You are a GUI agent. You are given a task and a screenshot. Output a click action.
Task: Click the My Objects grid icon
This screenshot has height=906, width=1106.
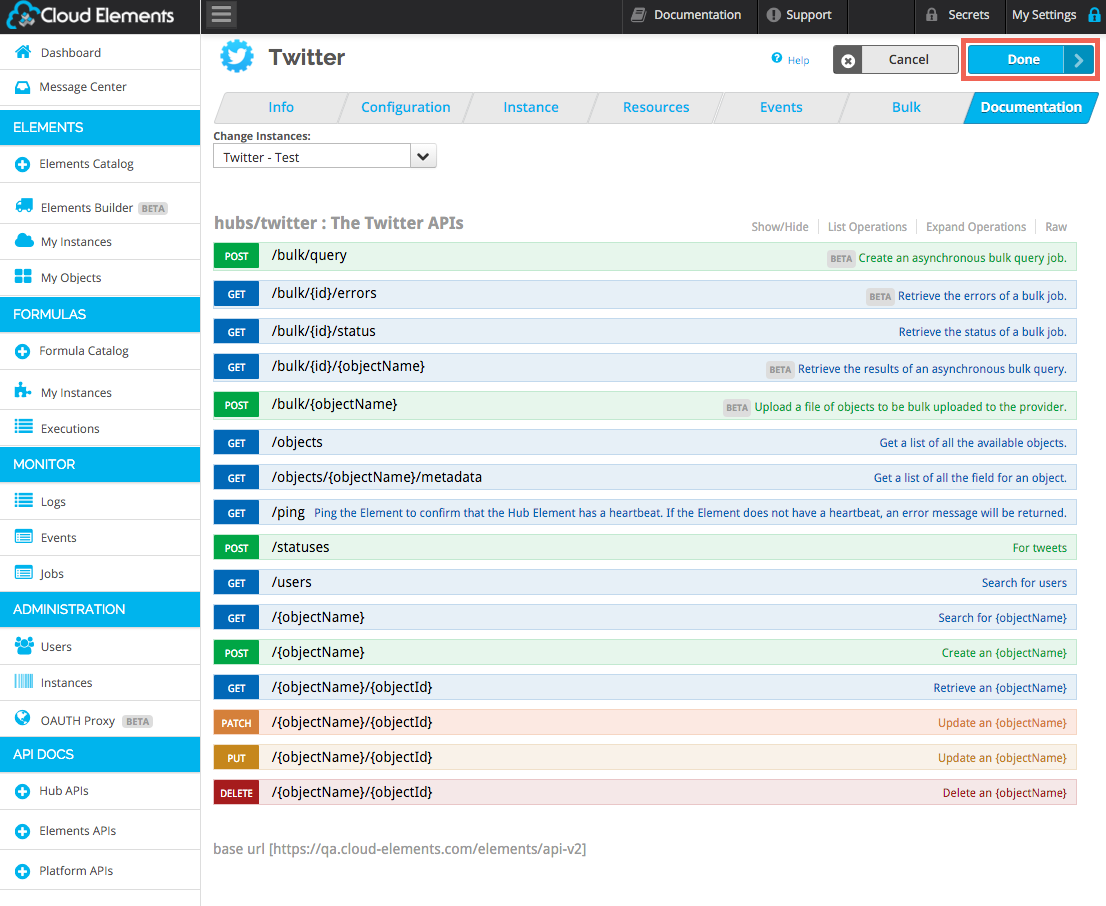[23, 277]
